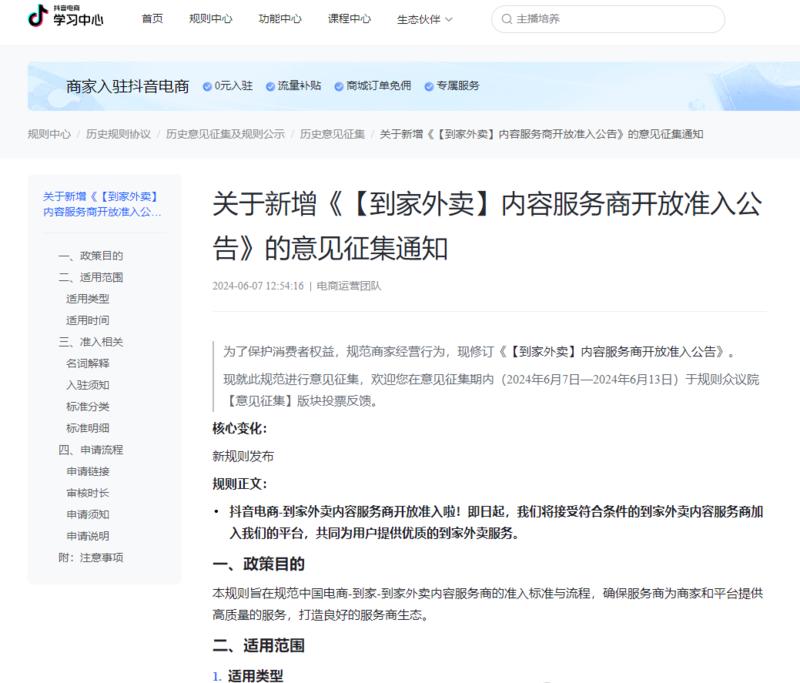Click the 0元入驻 check icon
The width and height of the screenshot is (800, 683).
[x=207, y=86]
